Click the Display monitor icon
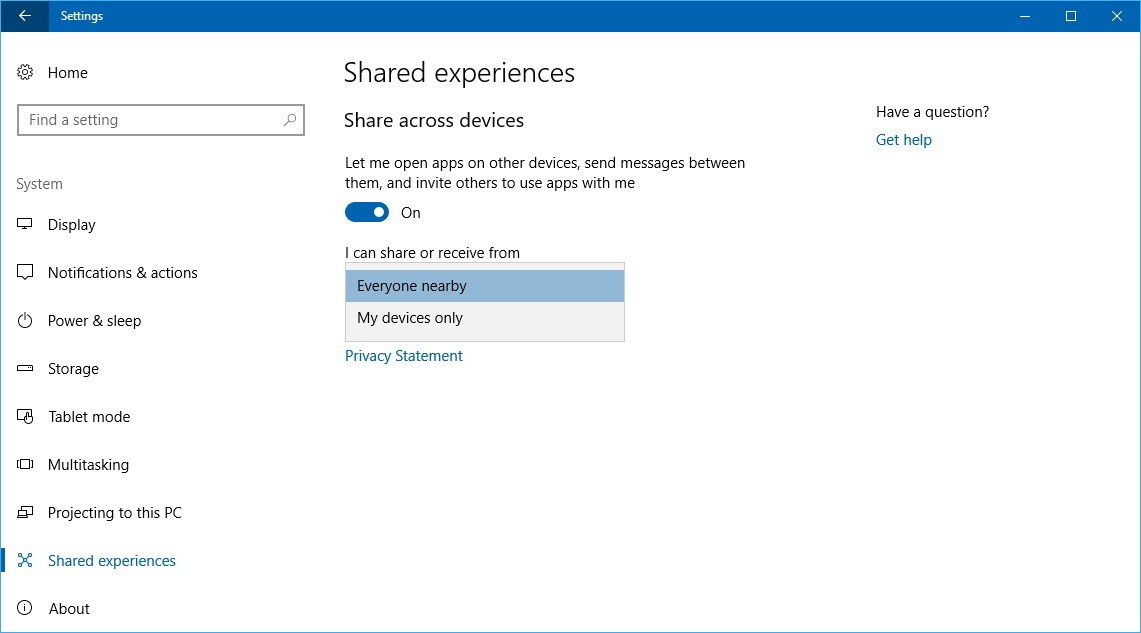Viewport: 1141px width, 633px height. click(x=26, y=225)
